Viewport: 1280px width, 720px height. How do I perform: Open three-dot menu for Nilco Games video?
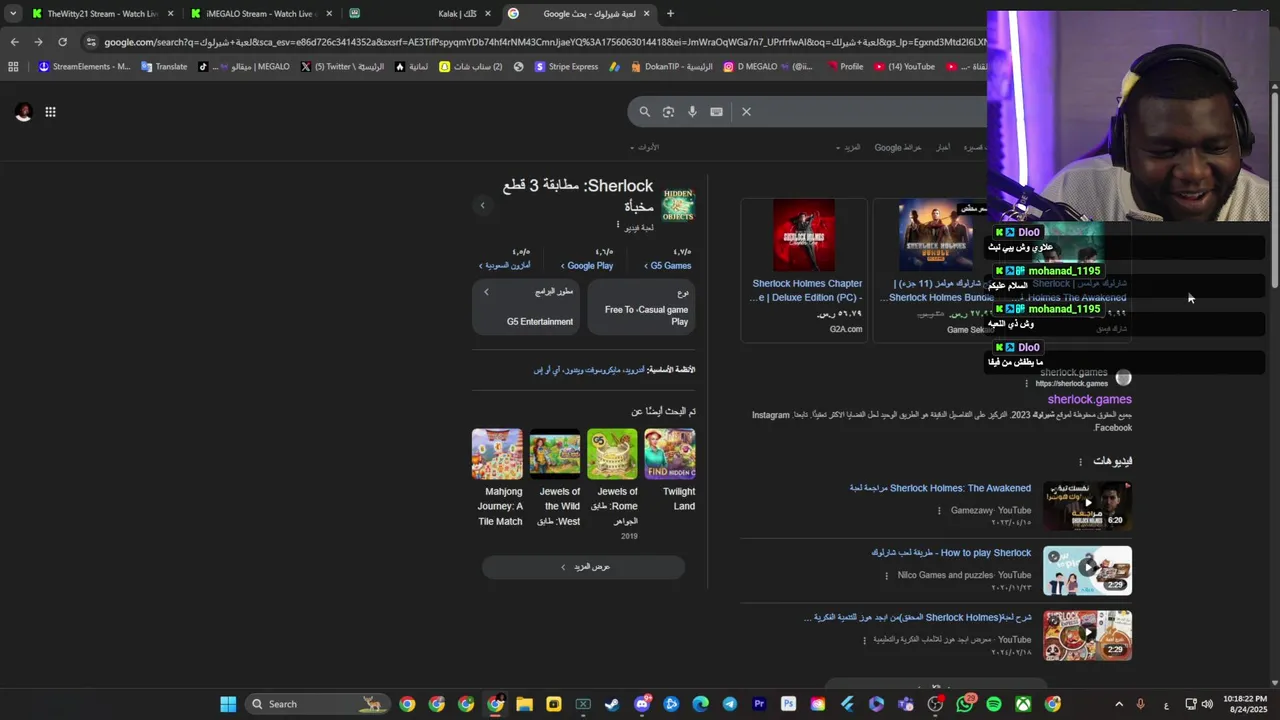(x=887, y=575)
